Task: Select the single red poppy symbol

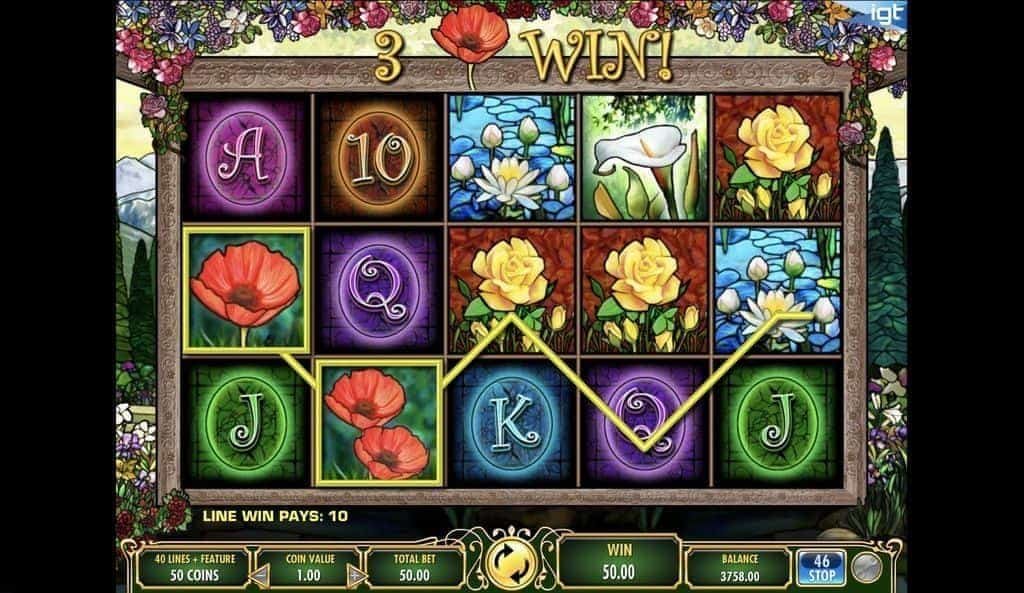Action: (x=246, y=290)
